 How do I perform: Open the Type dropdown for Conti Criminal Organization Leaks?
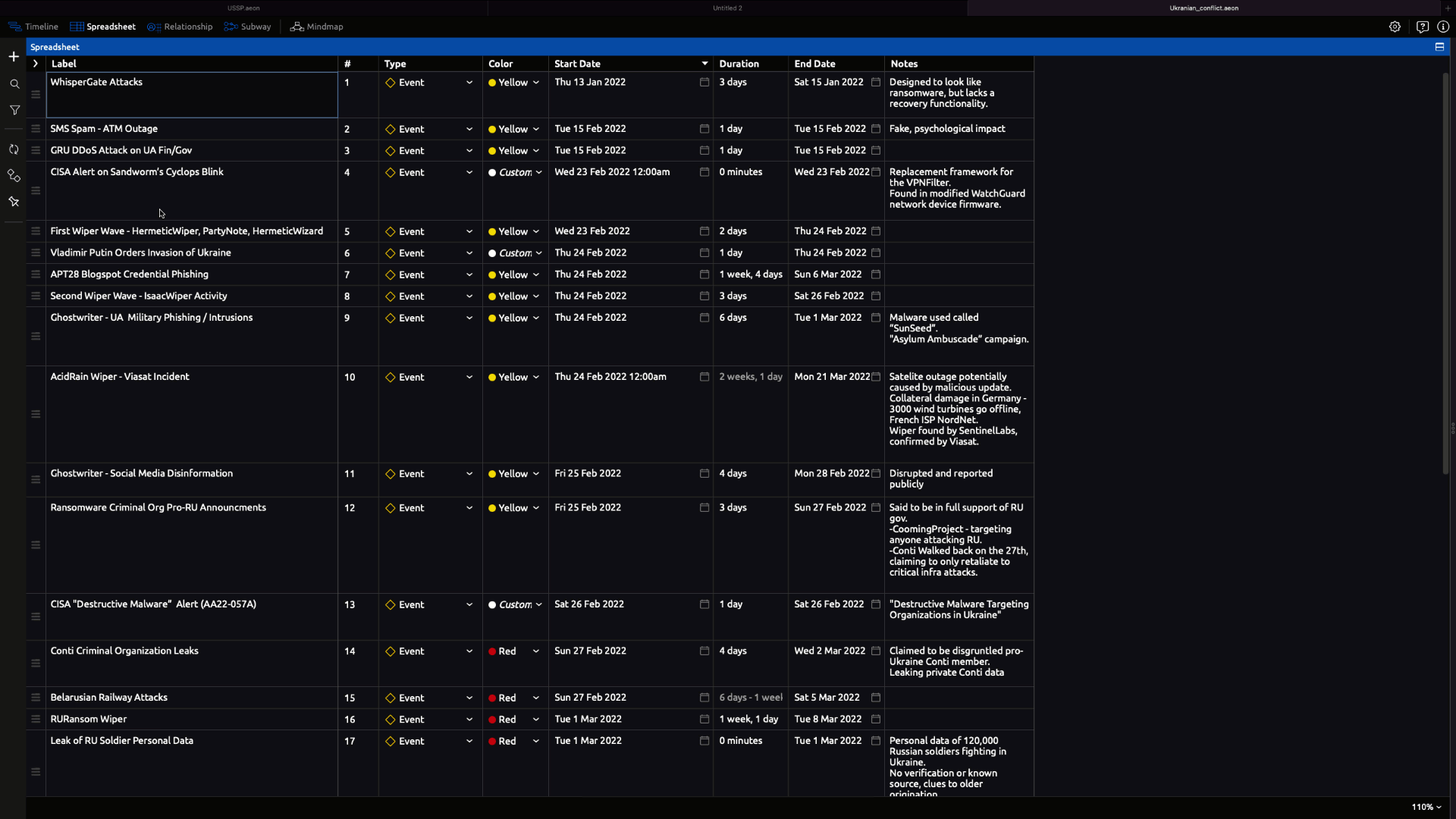[469, 651]
